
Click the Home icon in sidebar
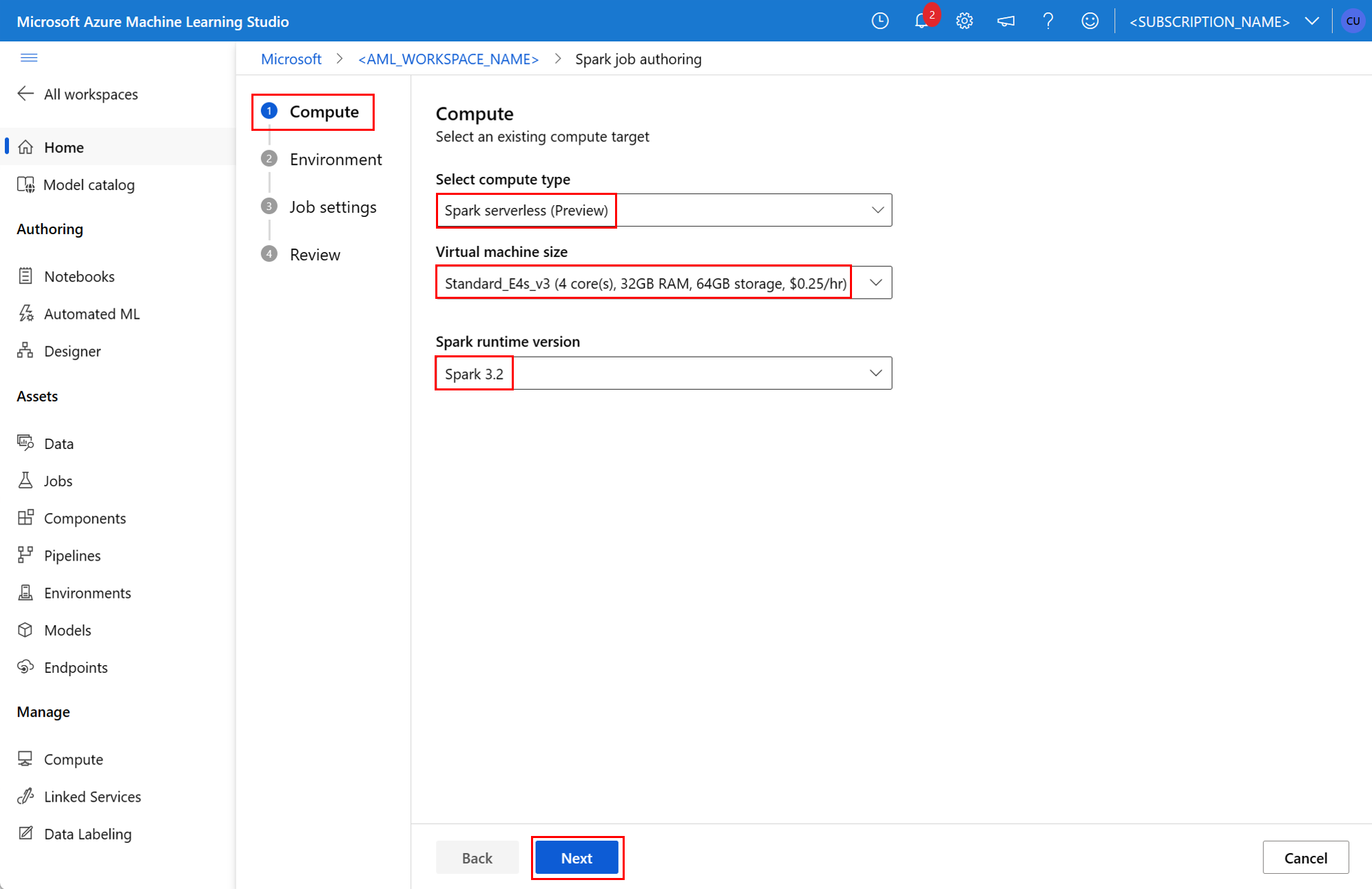point(28,146)
